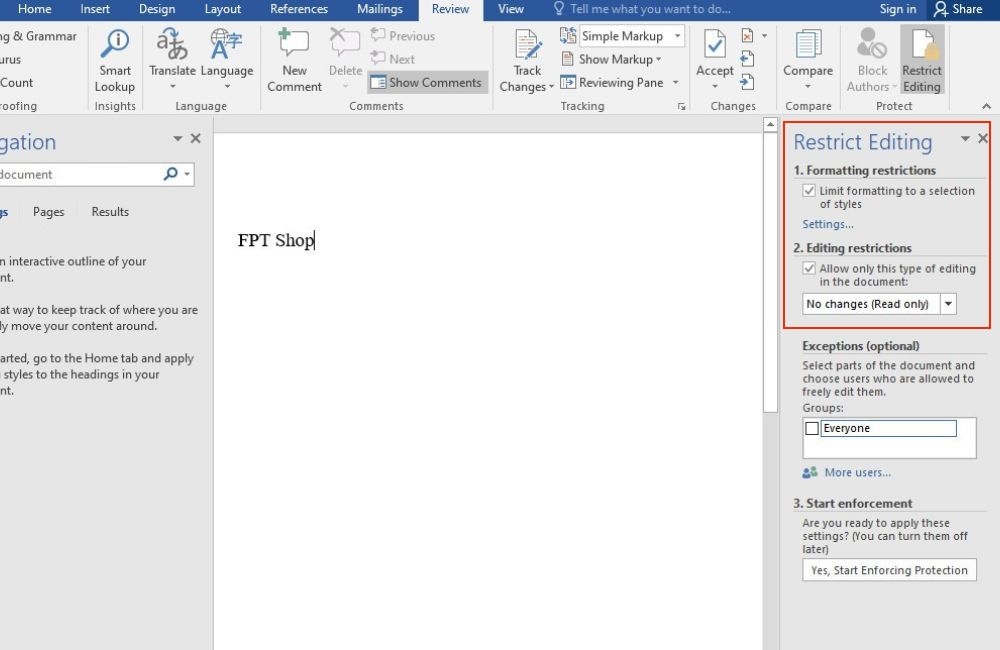Switch to References tab

pyautogui.click(x=298, y=9)
